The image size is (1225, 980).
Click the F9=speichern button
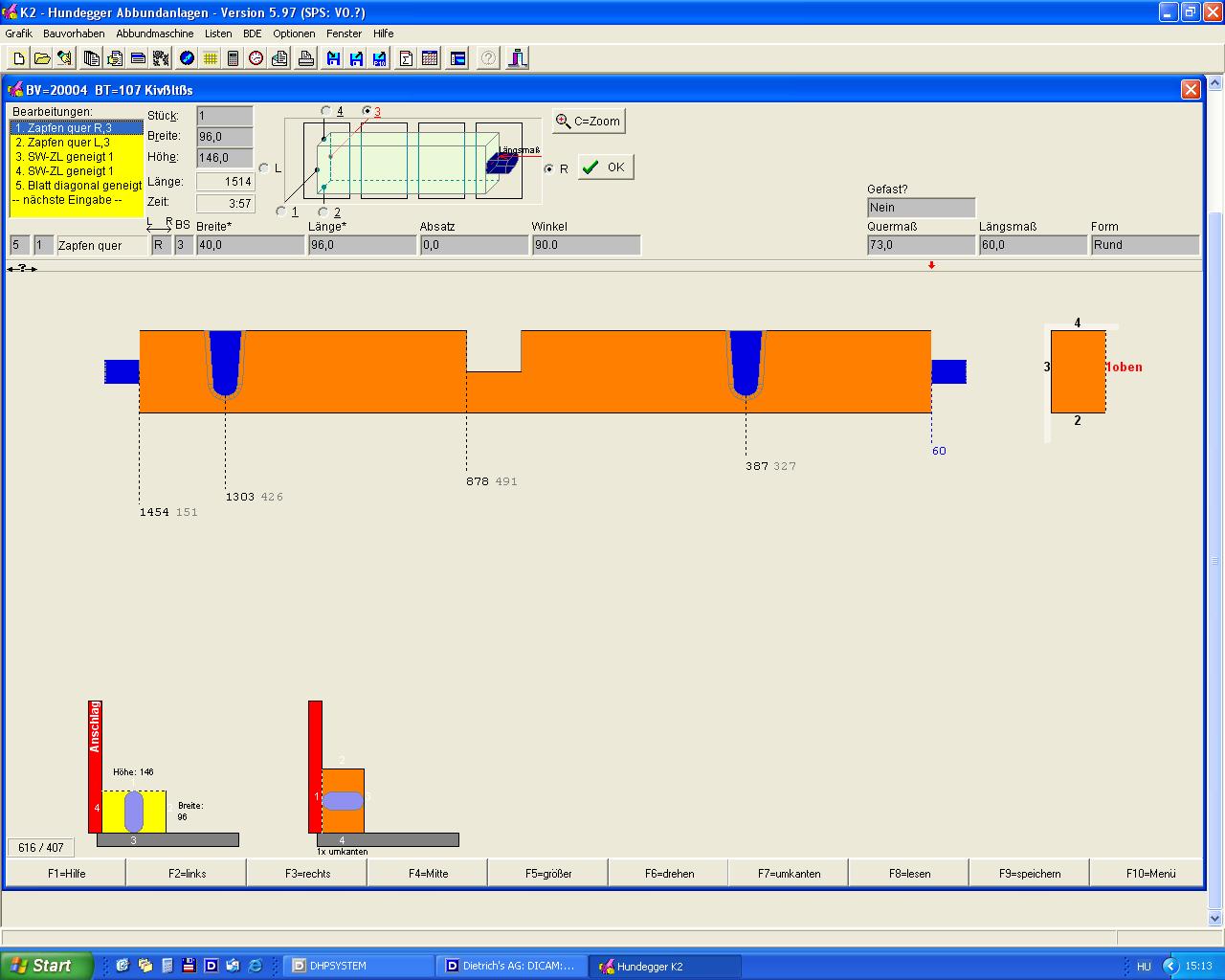[x=1030, y=873]
